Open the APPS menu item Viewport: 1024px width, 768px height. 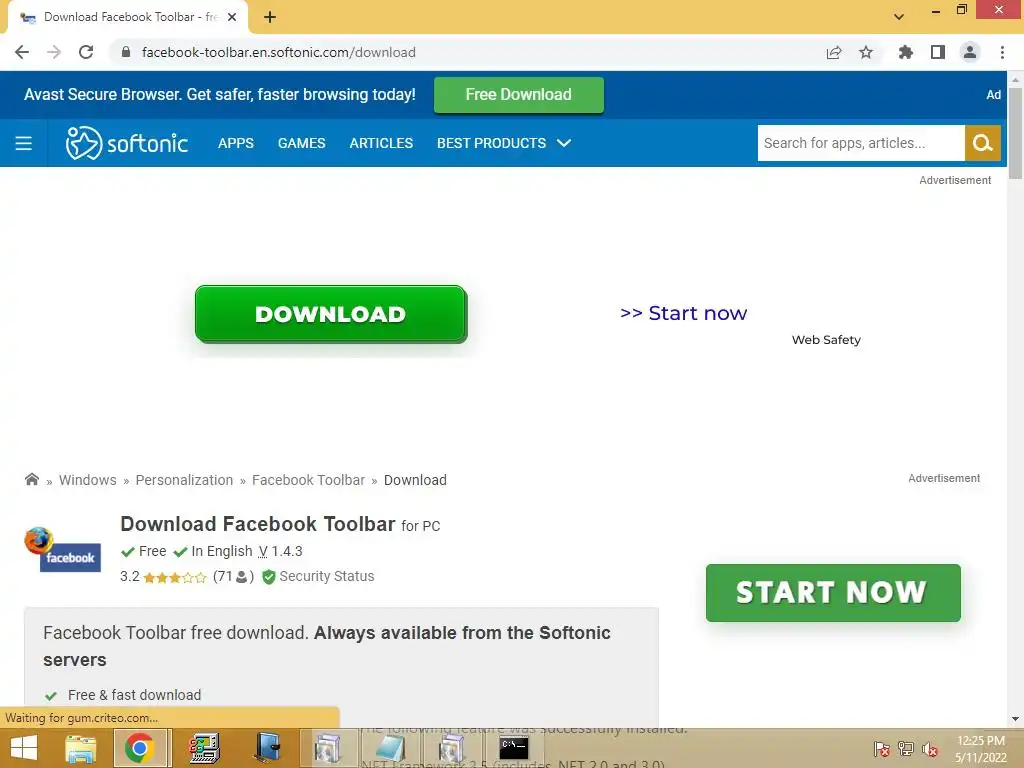point(236,143)
